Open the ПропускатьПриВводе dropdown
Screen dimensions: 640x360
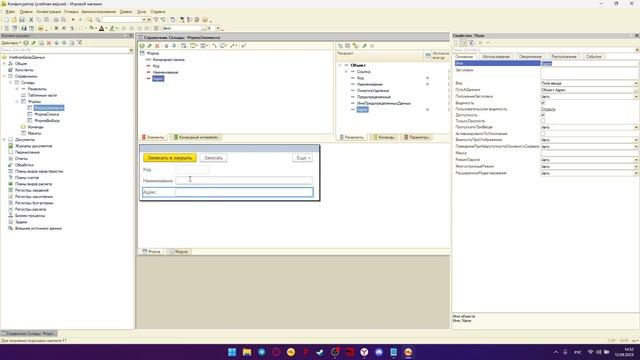[x=636, y=127]
